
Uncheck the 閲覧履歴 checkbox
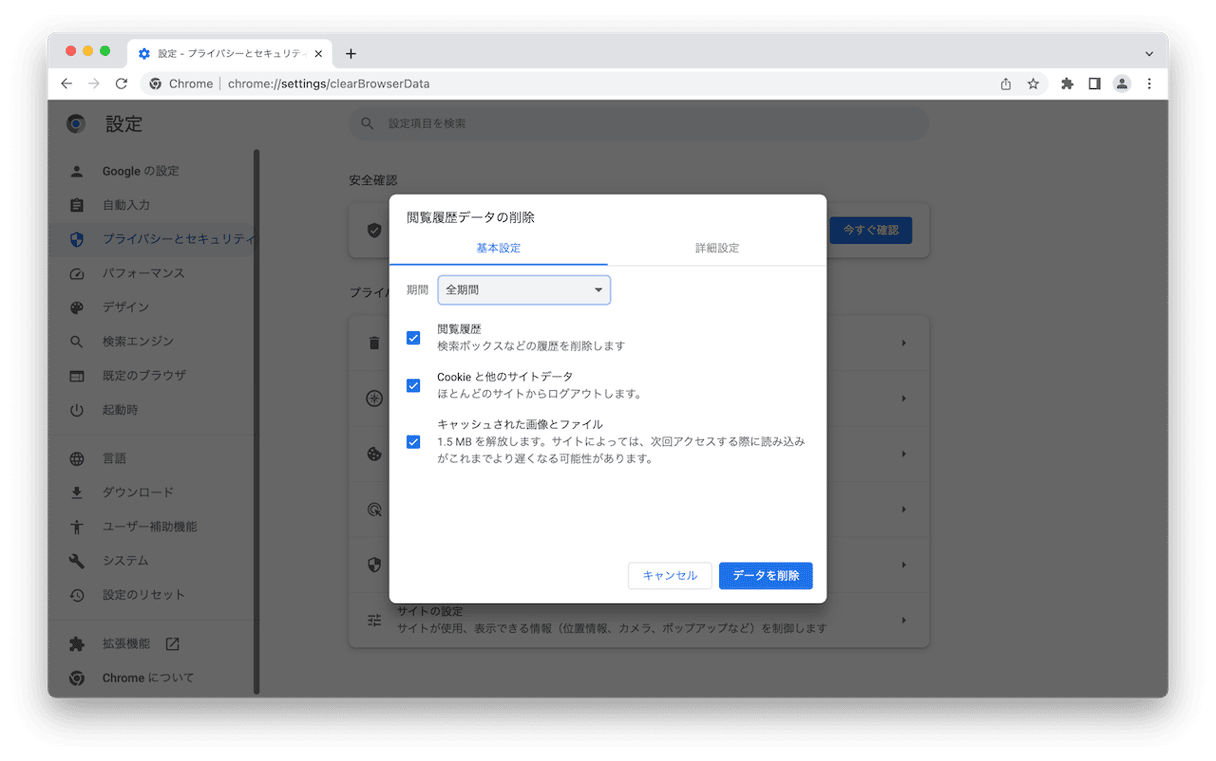[413, 338]
